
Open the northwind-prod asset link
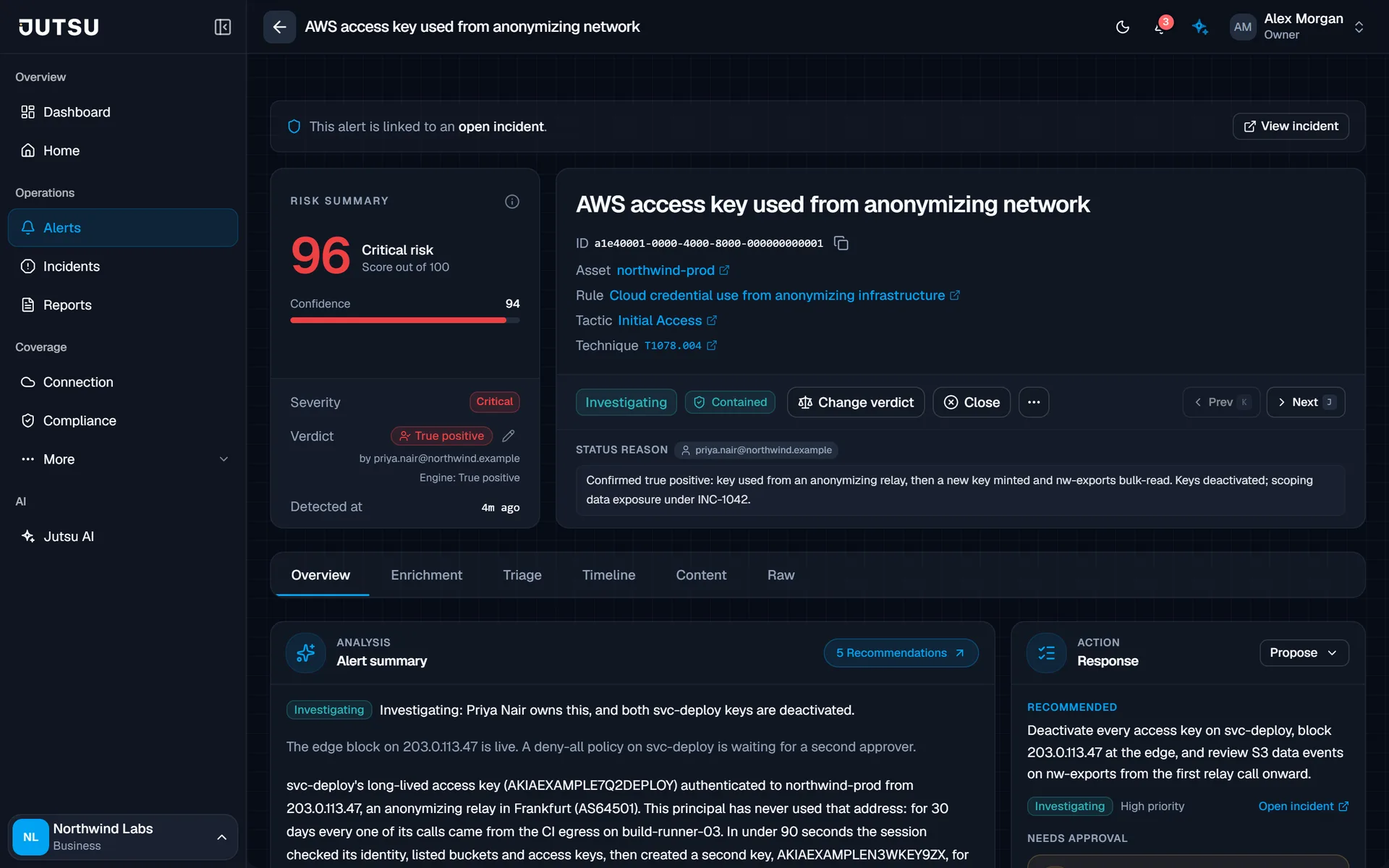(x=673, y=270)
